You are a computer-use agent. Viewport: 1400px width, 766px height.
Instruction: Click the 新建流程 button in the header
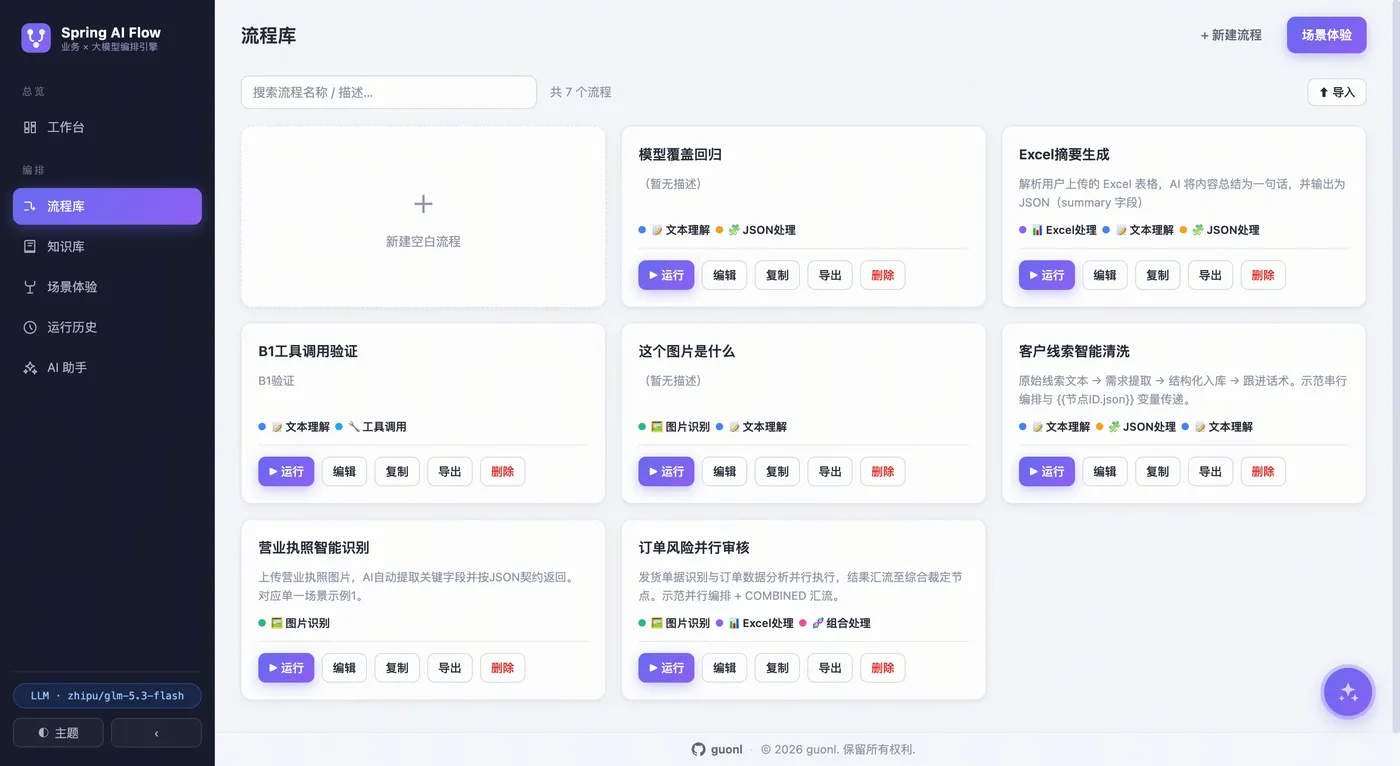point(1231,35)
